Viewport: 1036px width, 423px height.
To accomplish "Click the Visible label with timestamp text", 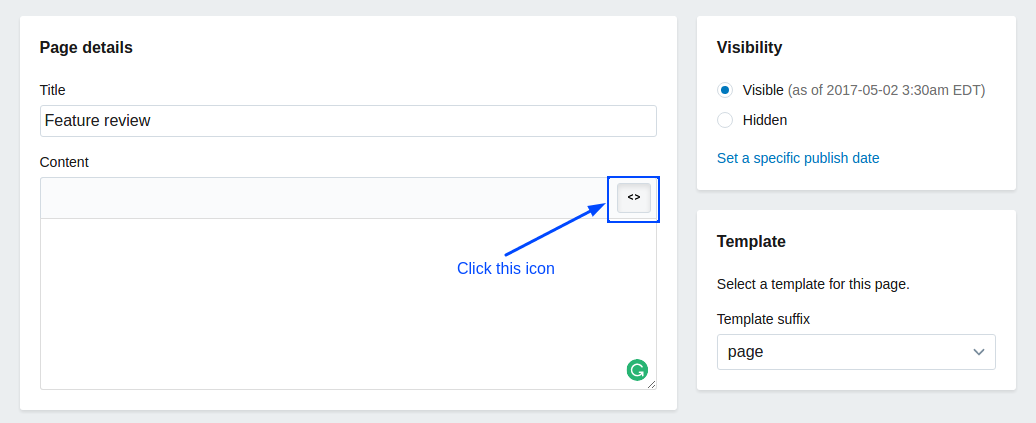I will click(x=864, y=90).
